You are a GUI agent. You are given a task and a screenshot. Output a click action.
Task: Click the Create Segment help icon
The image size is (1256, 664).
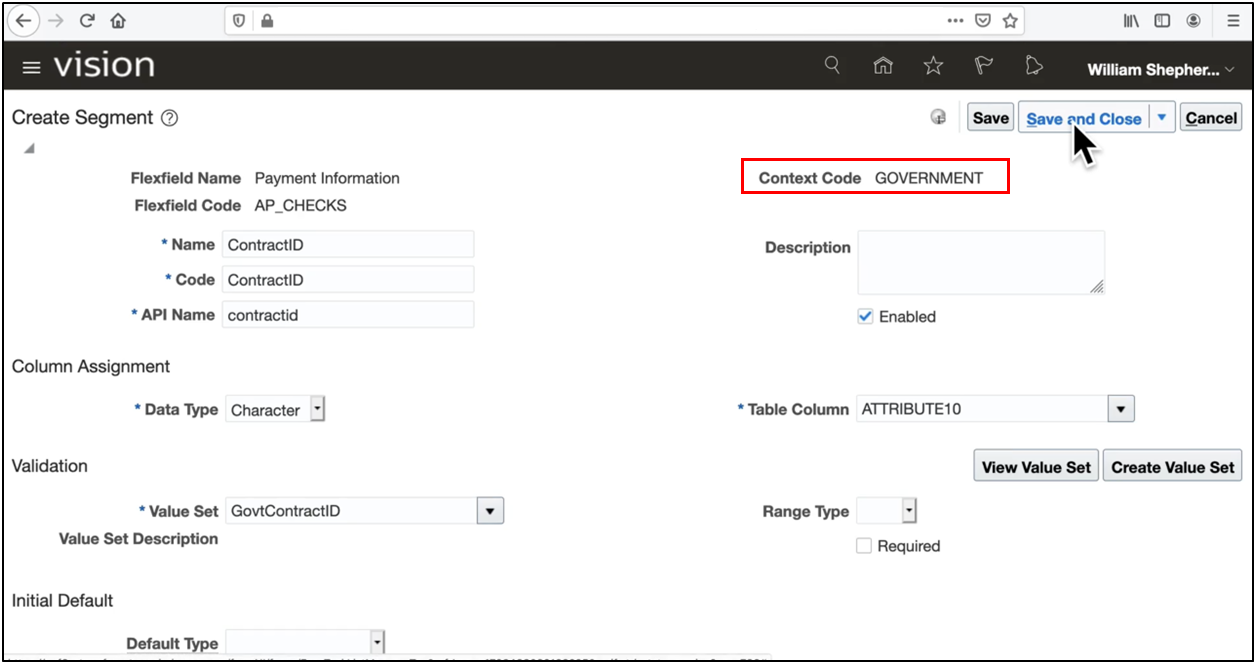point(169,118)
